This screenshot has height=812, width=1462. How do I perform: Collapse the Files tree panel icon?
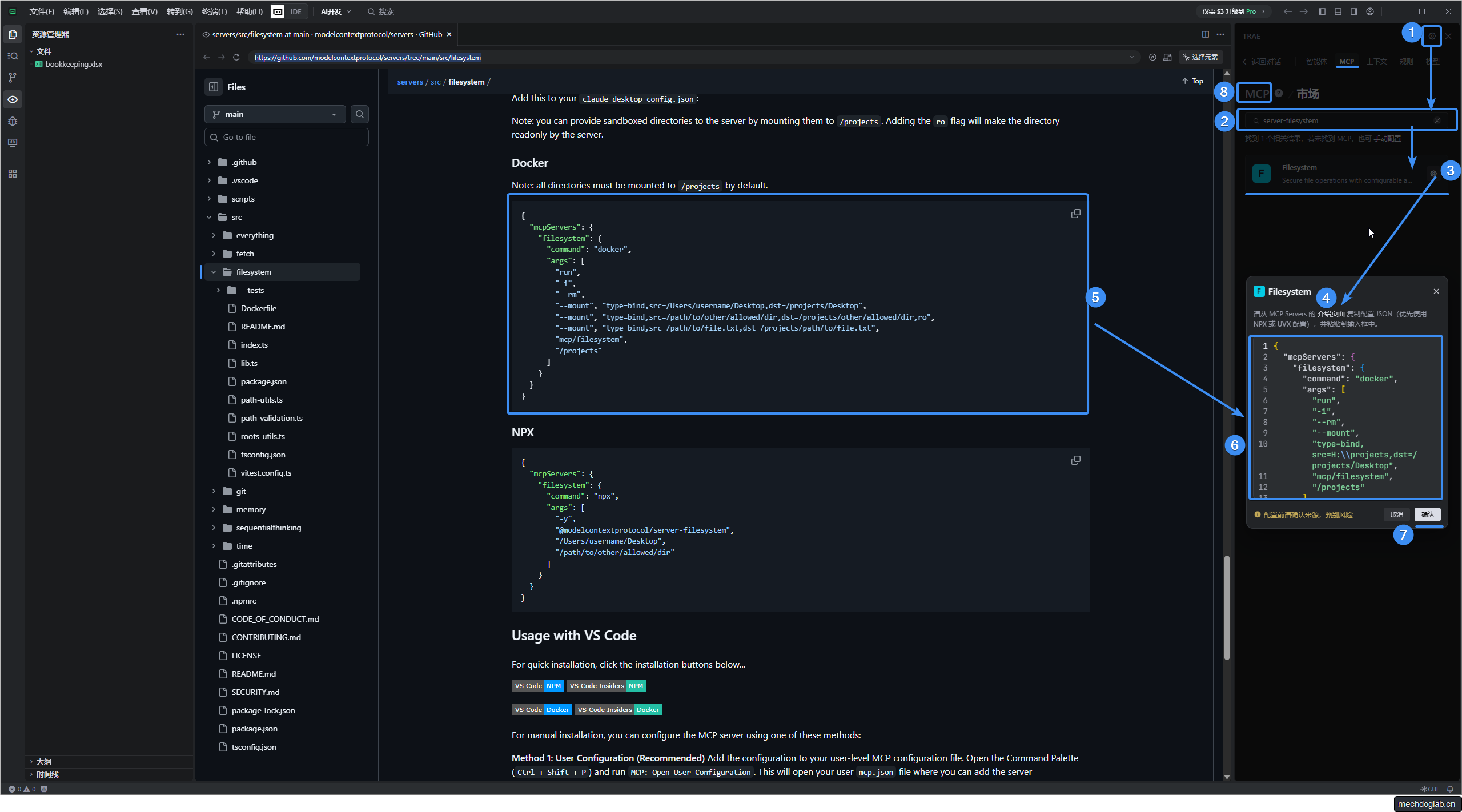[214, 87]
